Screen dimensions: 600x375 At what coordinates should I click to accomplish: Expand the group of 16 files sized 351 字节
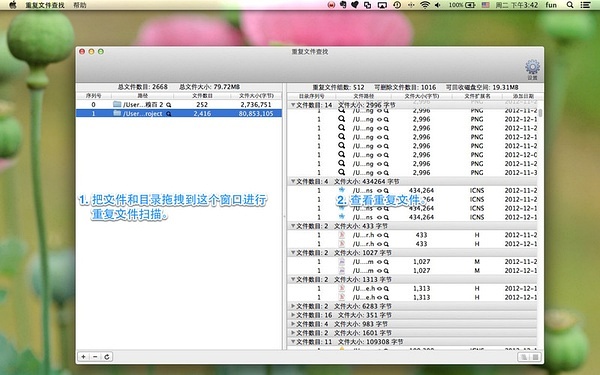pos(293,315)
